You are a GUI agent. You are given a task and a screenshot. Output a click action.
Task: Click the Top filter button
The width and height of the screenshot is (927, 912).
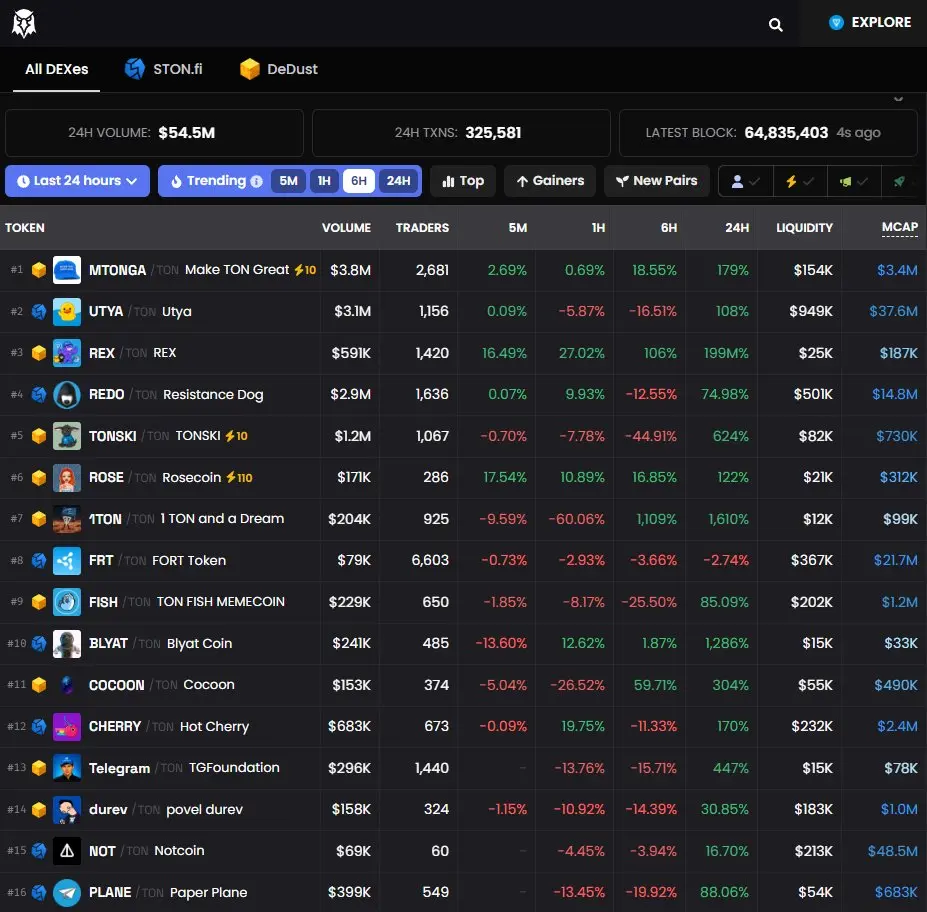463,181
